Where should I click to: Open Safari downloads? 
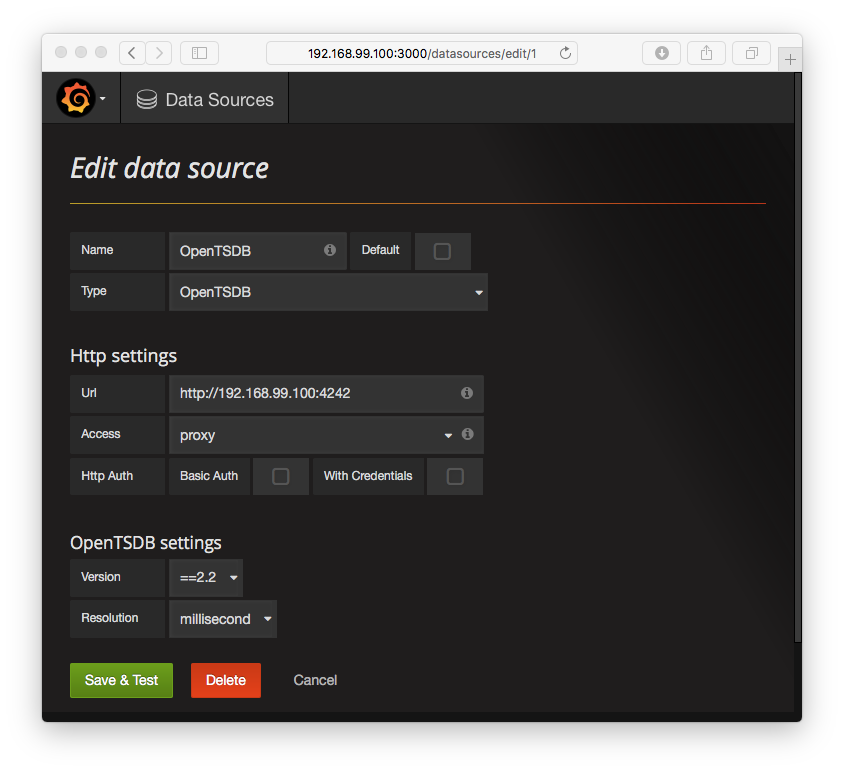click(662, 53)
